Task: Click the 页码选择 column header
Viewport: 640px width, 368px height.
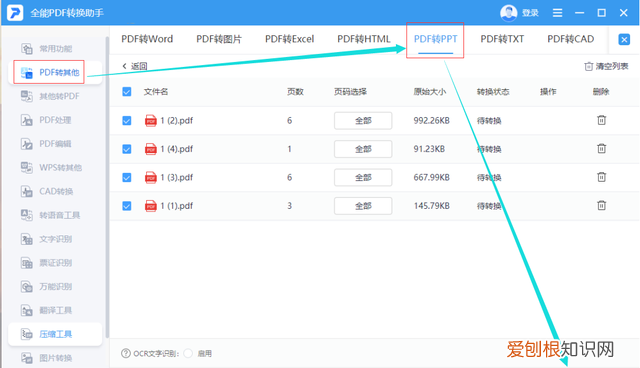Action: pyautogui.click(x=350, y=91)
